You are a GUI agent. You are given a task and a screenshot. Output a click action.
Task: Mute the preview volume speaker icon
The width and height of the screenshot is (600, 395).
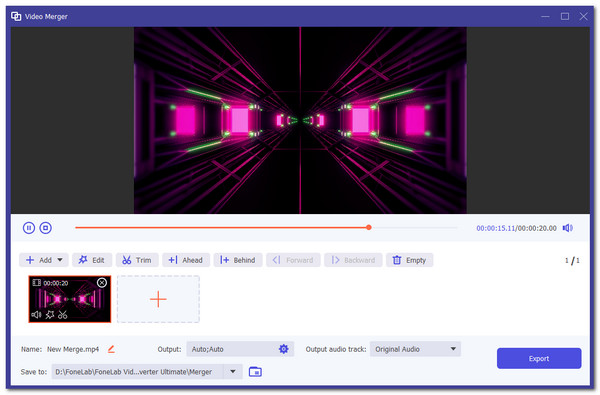[x=567, y=228]
